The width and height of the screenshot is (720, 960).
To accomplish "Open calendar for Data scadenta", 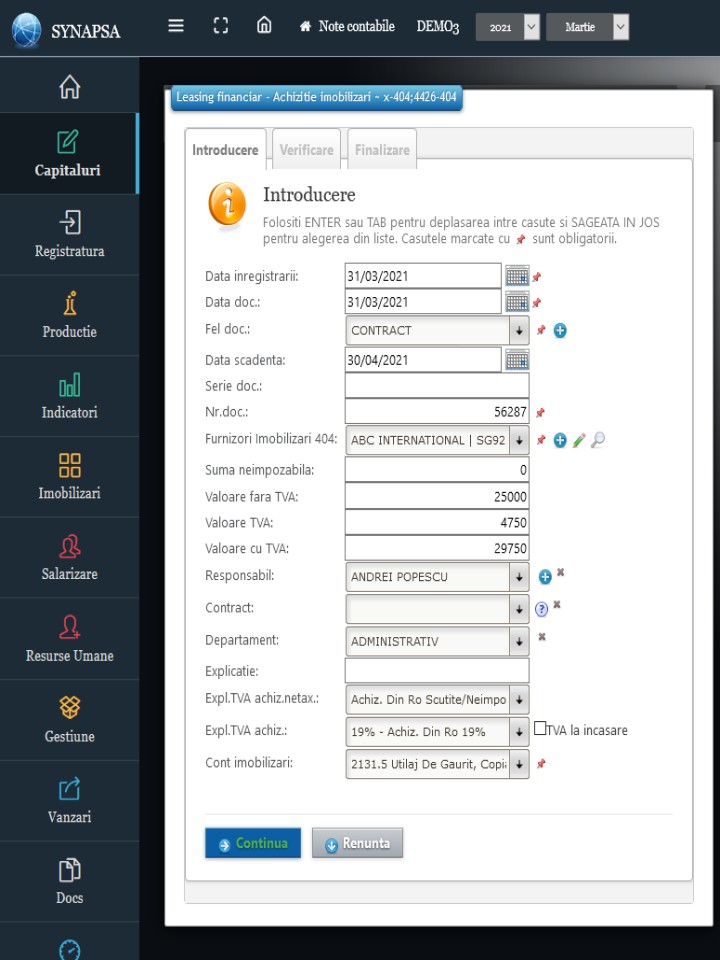I will click(517, 360).
